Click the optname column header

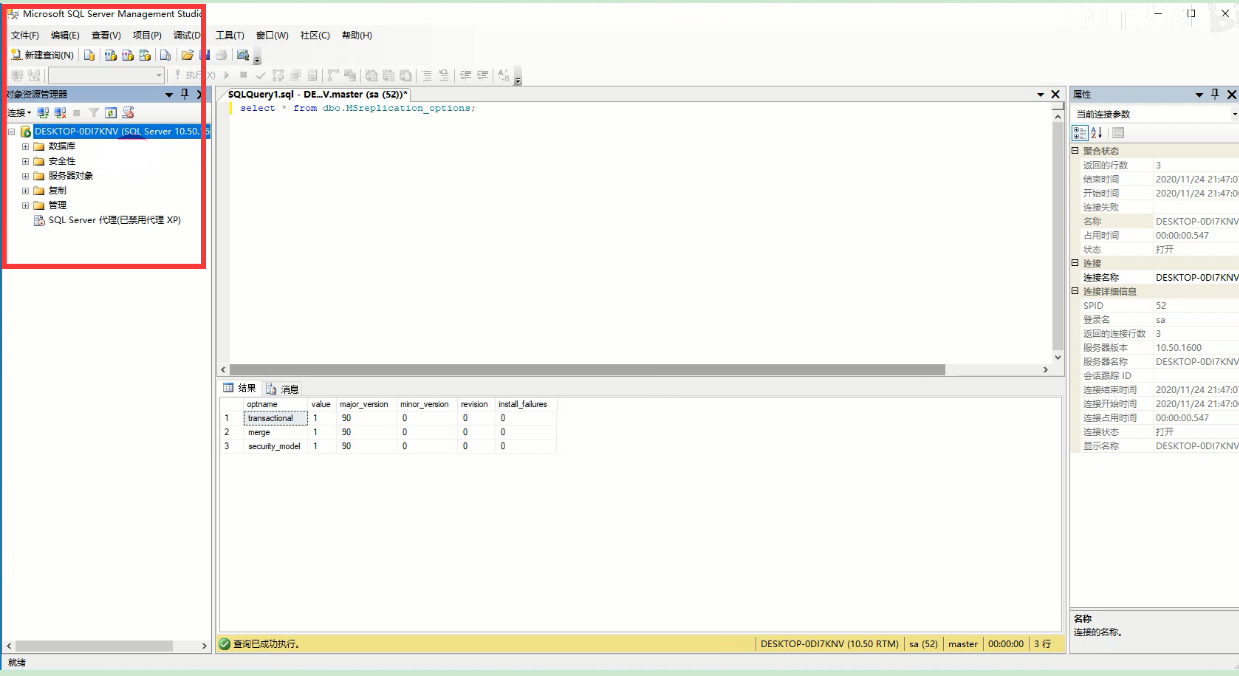point(276,404)
